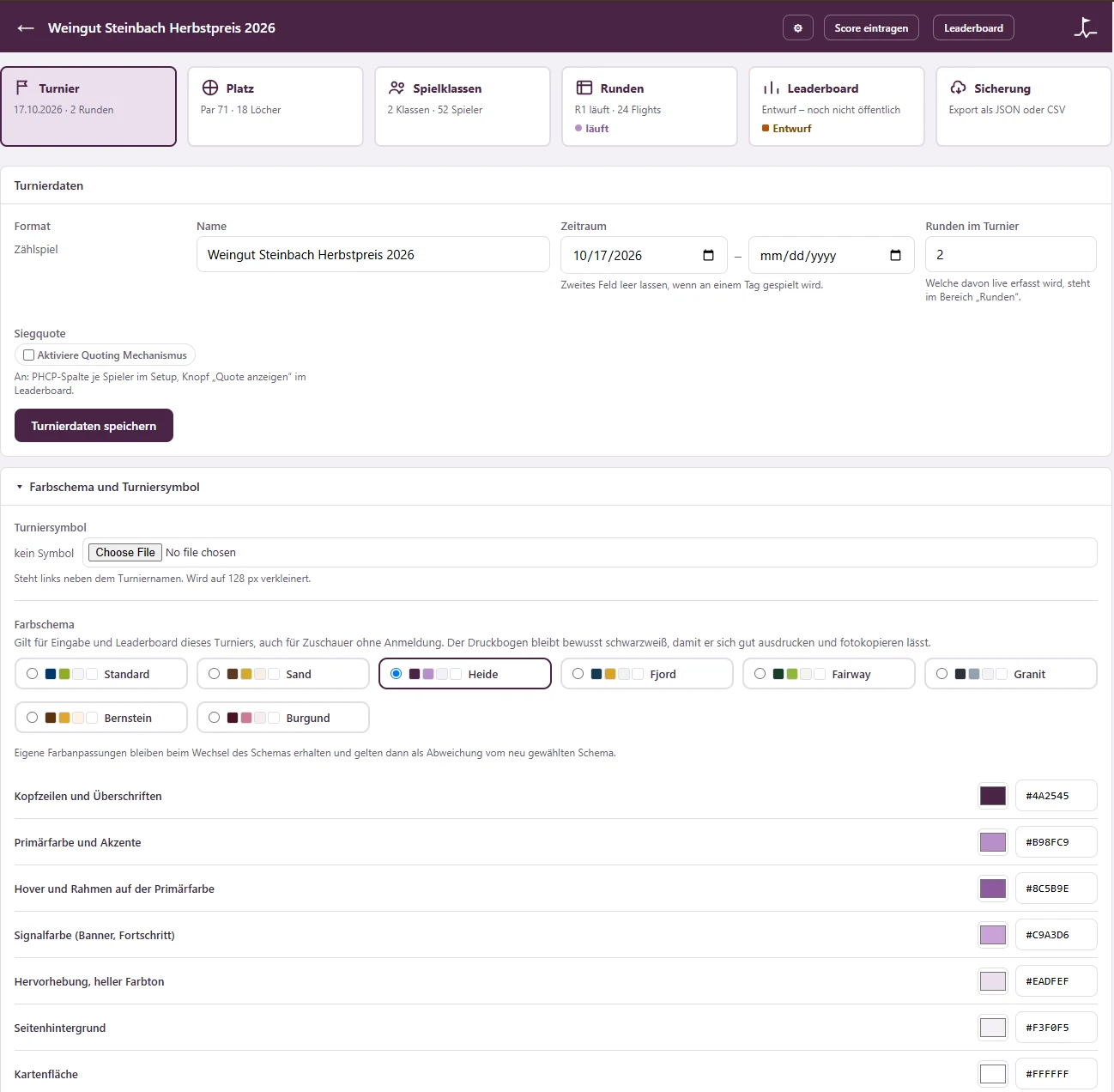Click the back arrow in header
The width and height of the screenshot is (1114, 1092).
pos(26,28)
